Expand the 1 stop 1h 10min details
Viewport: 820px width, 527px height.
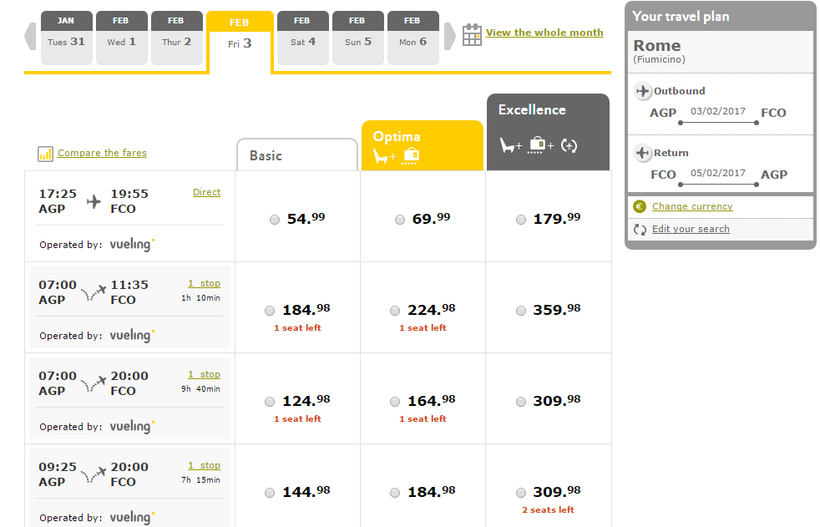point(204,284)
